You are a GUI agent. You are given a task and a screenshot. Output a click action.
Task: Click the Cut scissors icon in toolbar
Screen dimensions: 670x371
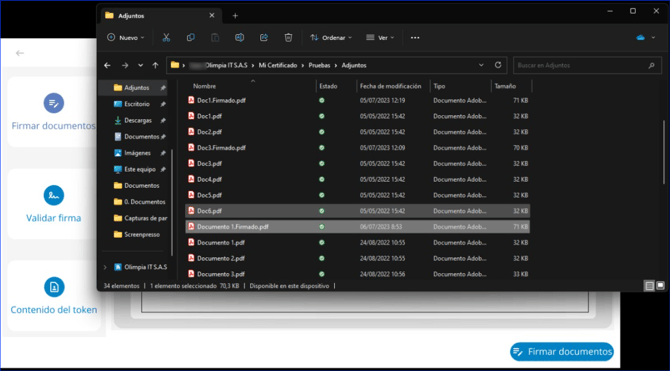(x=166, y=38)
